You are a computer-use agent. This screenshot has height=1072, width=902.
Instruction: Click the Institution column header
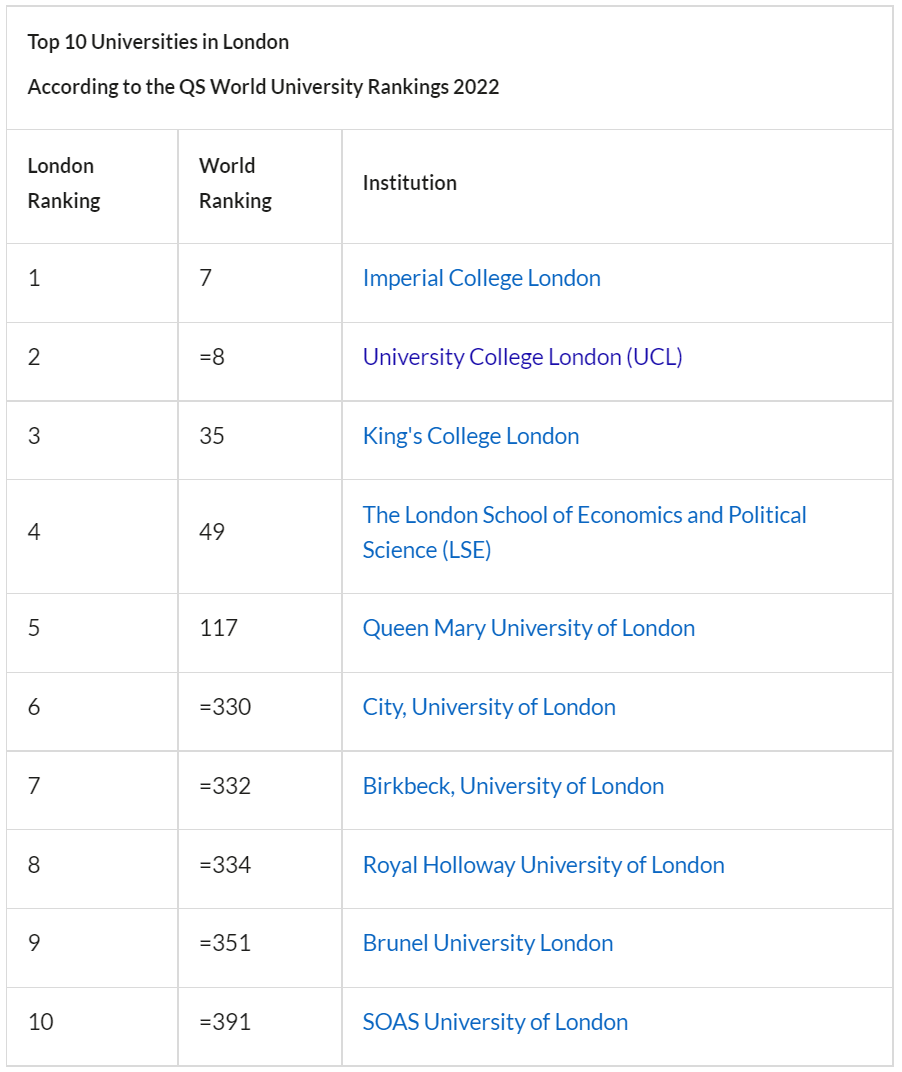coord(409,183)
